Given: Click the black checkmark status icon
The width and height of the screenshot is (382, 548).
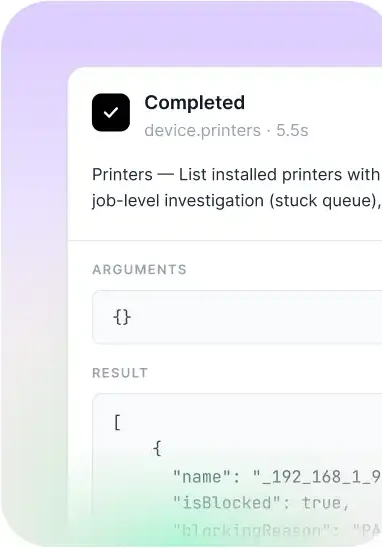Looking at the screenshot, I should click(x=111, y=113).
